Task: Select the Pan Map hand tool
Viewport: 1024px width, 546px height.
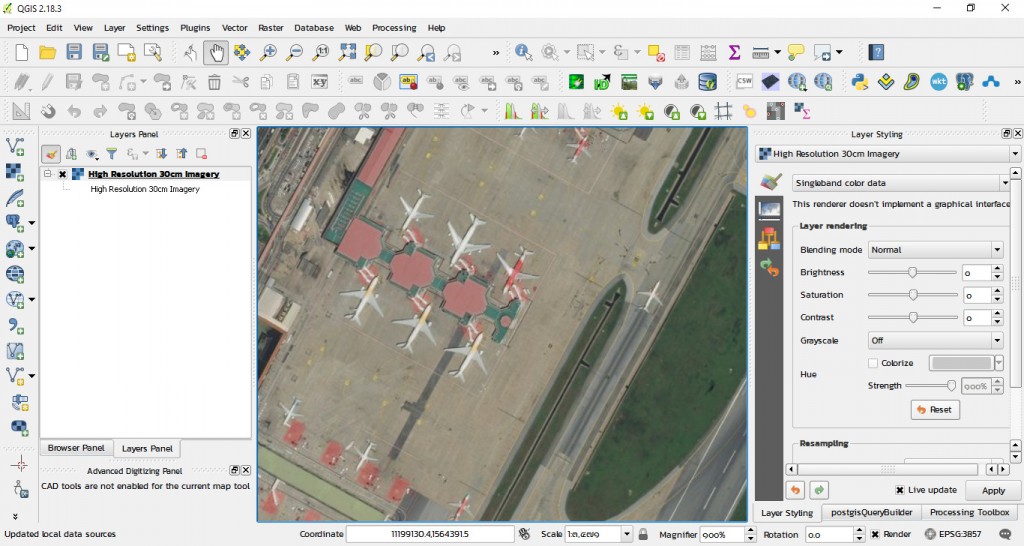Action: pos(215,52)
